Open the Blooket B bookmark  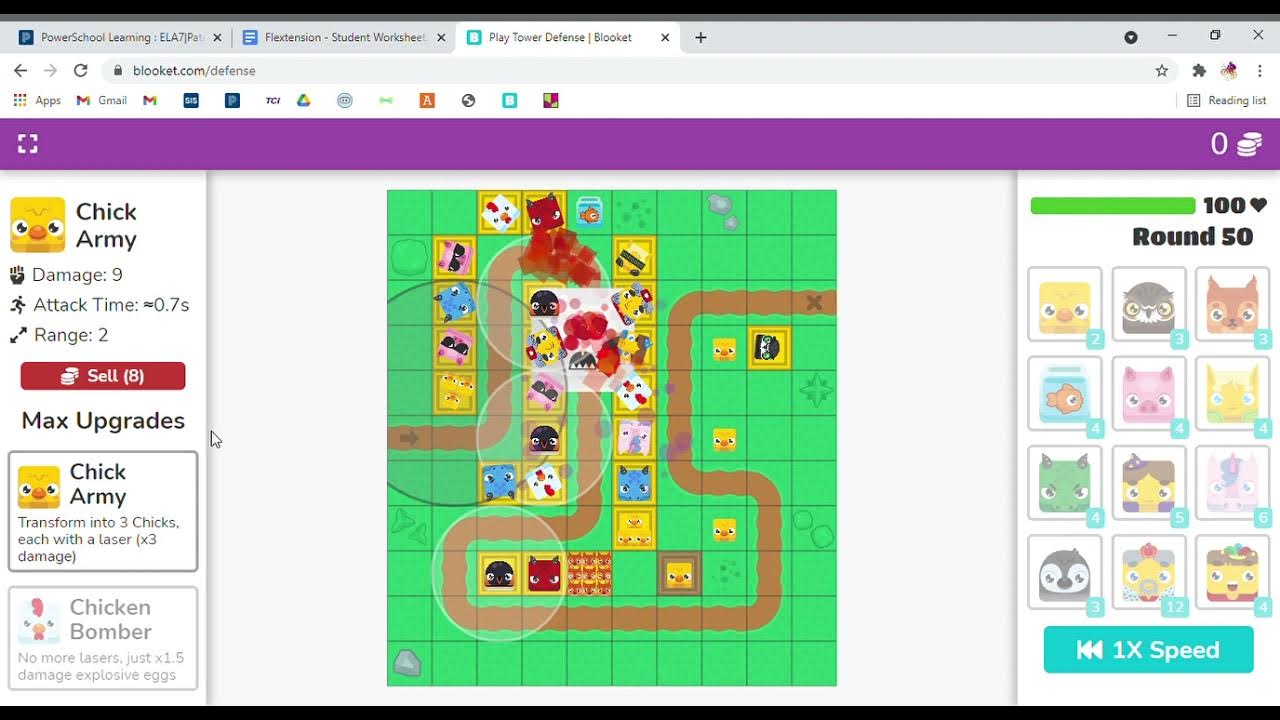click(509, 100)
